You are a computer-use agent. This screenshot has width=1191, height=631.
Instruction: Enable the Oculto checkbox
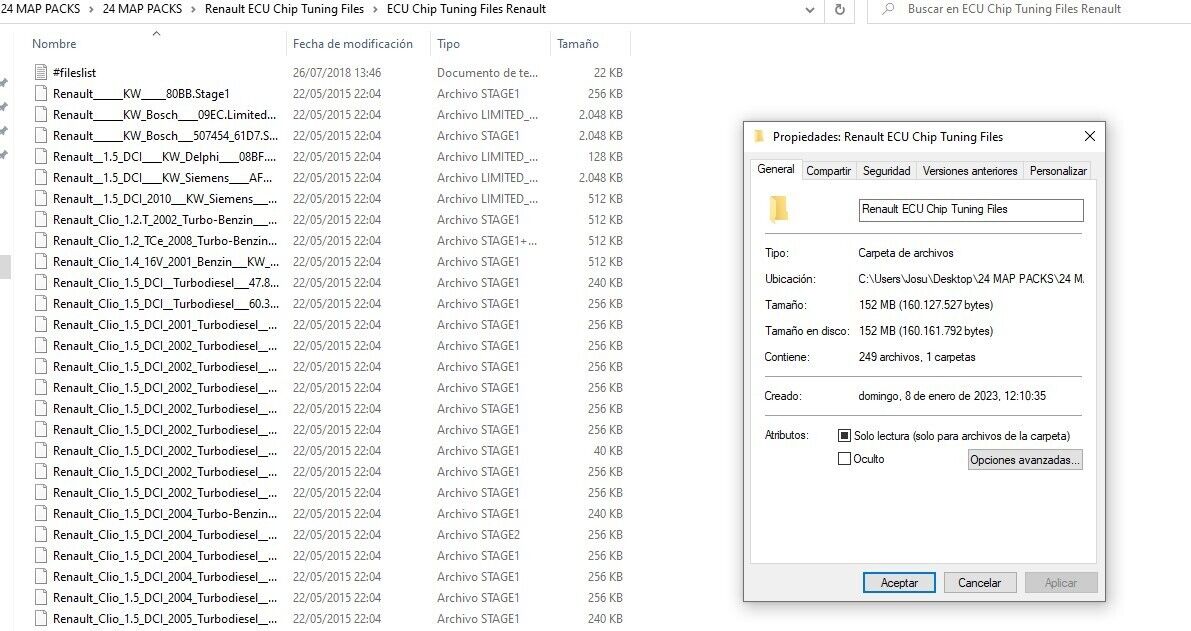(x=844, y=459)
